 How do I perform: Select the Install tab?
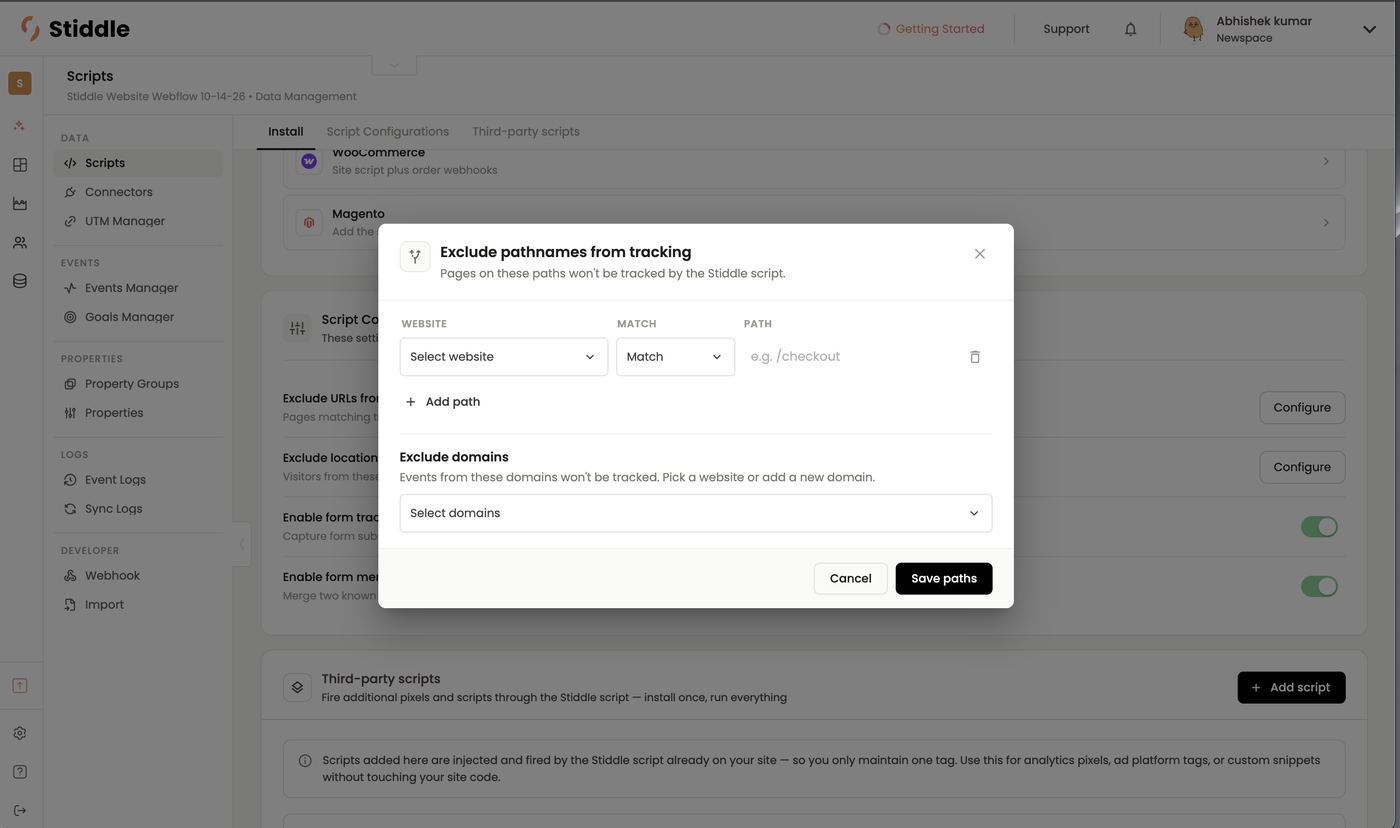click(286, 132)
